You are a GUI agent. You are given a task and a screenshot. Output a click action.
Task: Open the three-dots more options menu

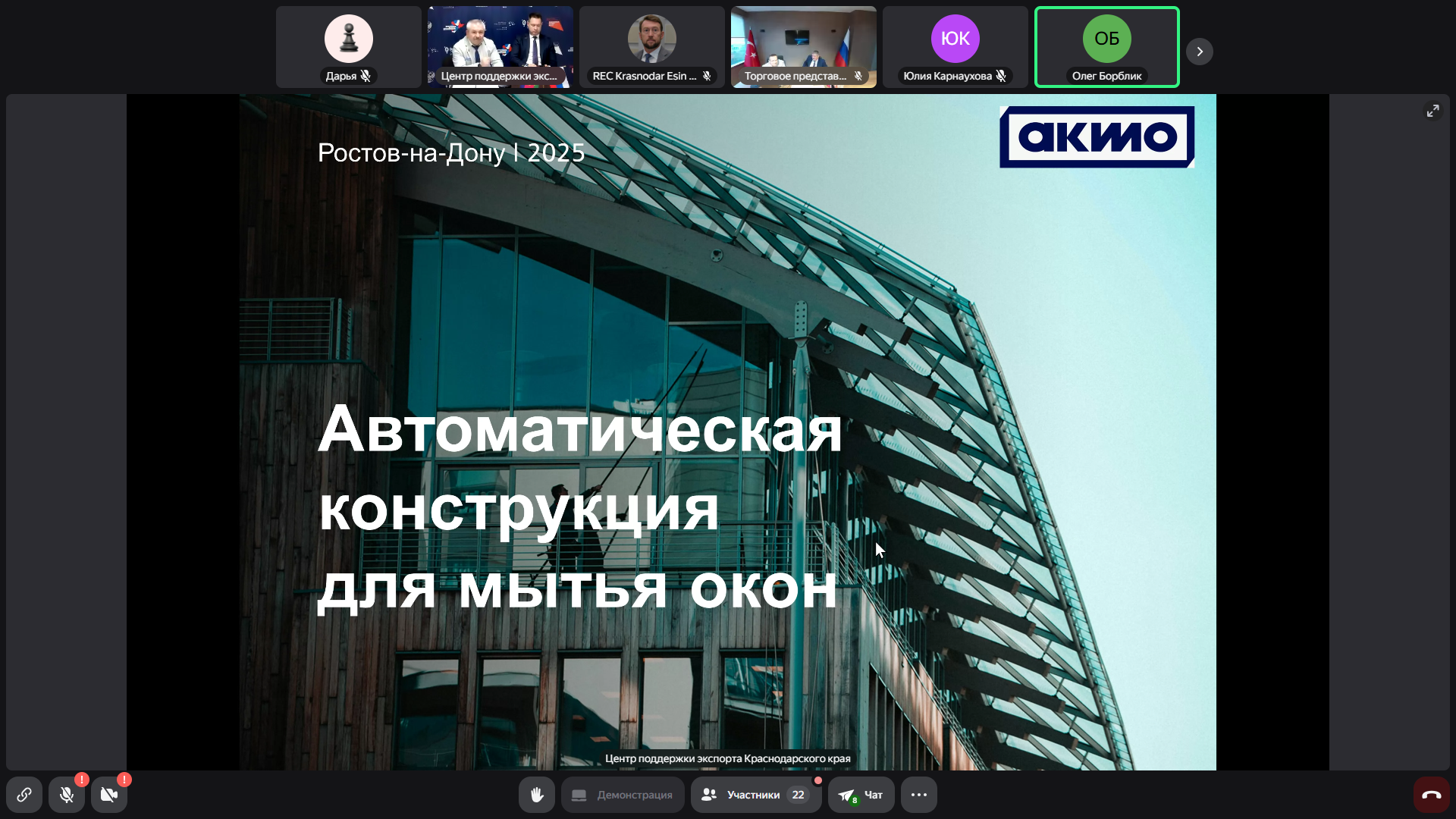click(x=919, y=795)
